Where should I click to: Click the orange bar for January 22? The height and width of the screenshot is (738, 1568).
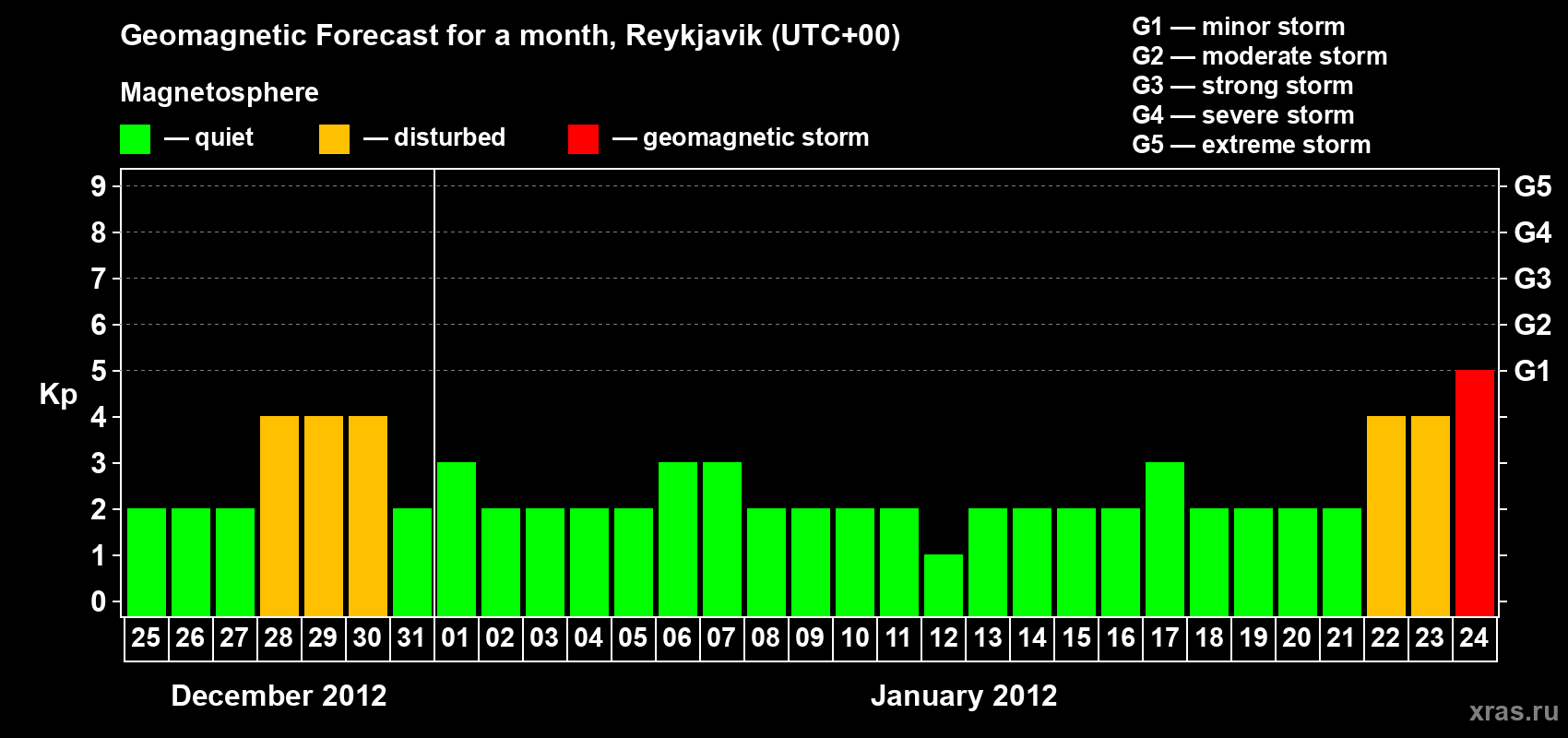1385,516
